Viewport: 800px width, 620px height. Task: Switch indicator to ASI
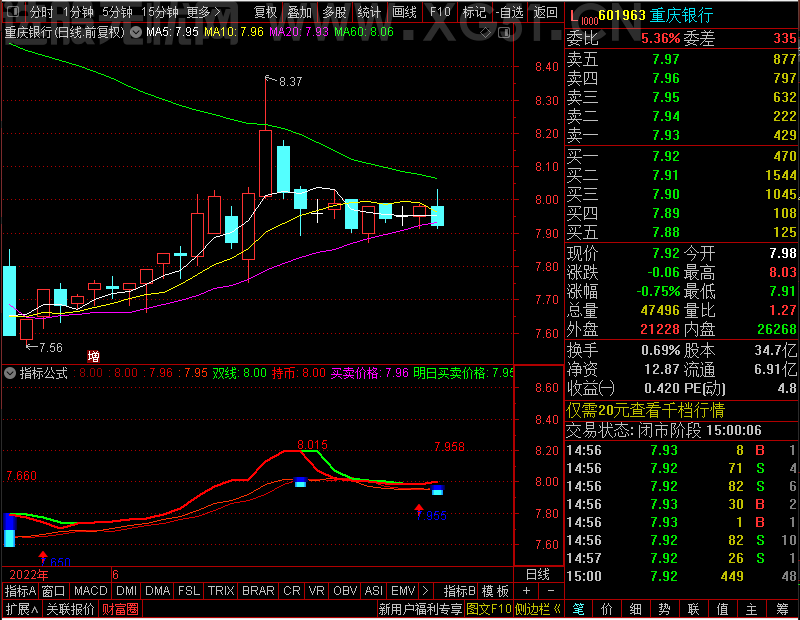[x=373, y=591]
